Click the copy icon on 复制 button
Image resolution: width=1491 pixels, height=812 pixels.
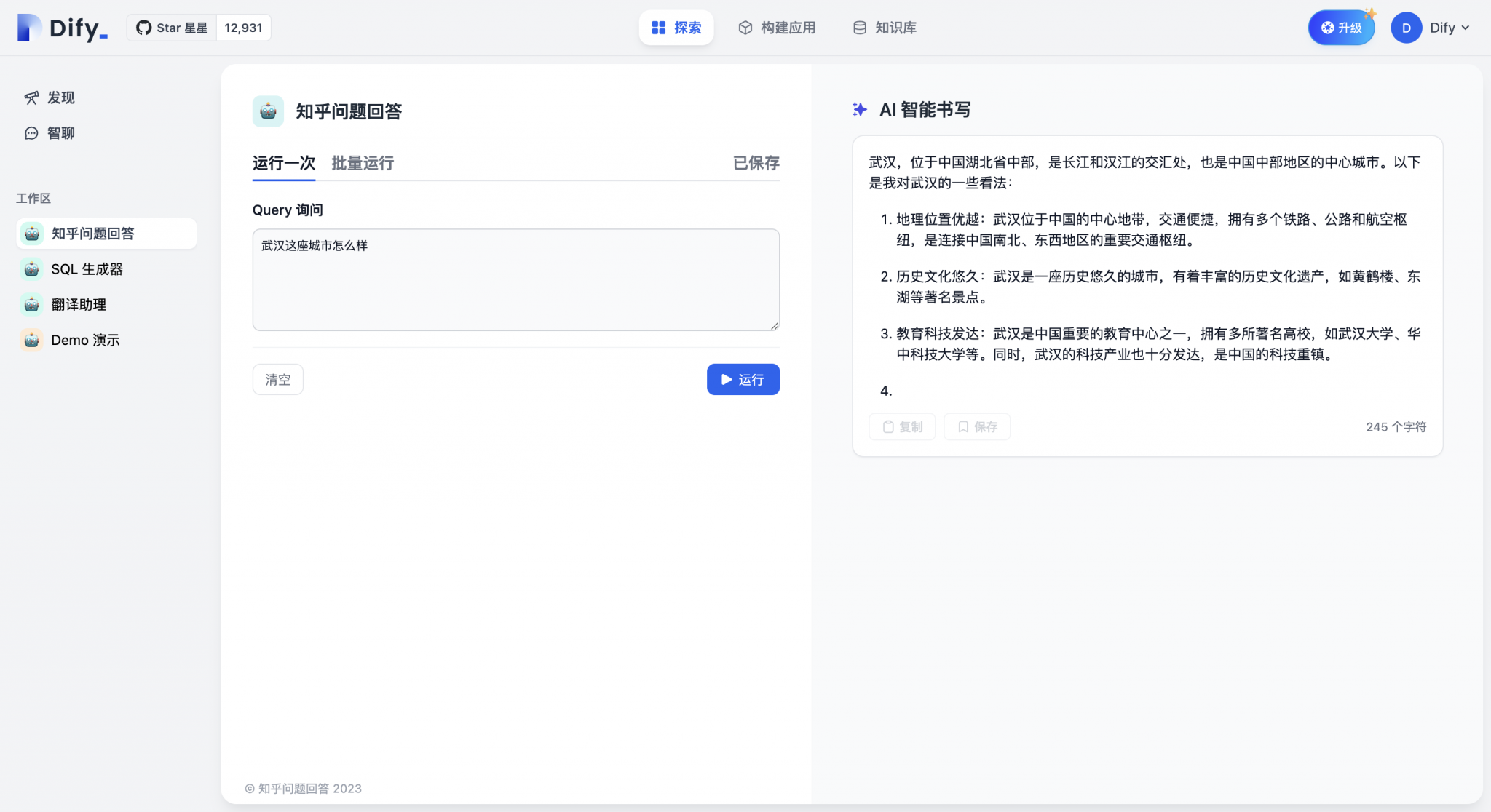pos(890,426)
